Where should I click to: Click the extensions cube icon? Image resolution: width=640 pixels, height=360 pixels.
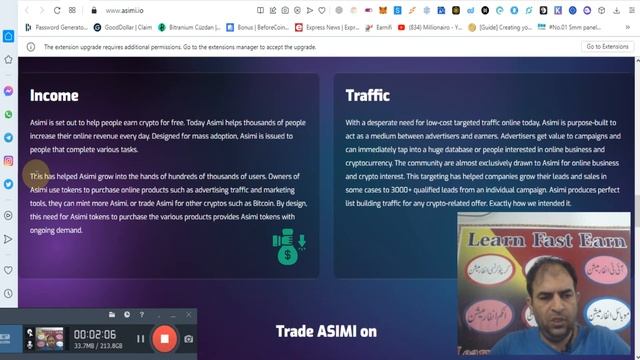[602, 11]
